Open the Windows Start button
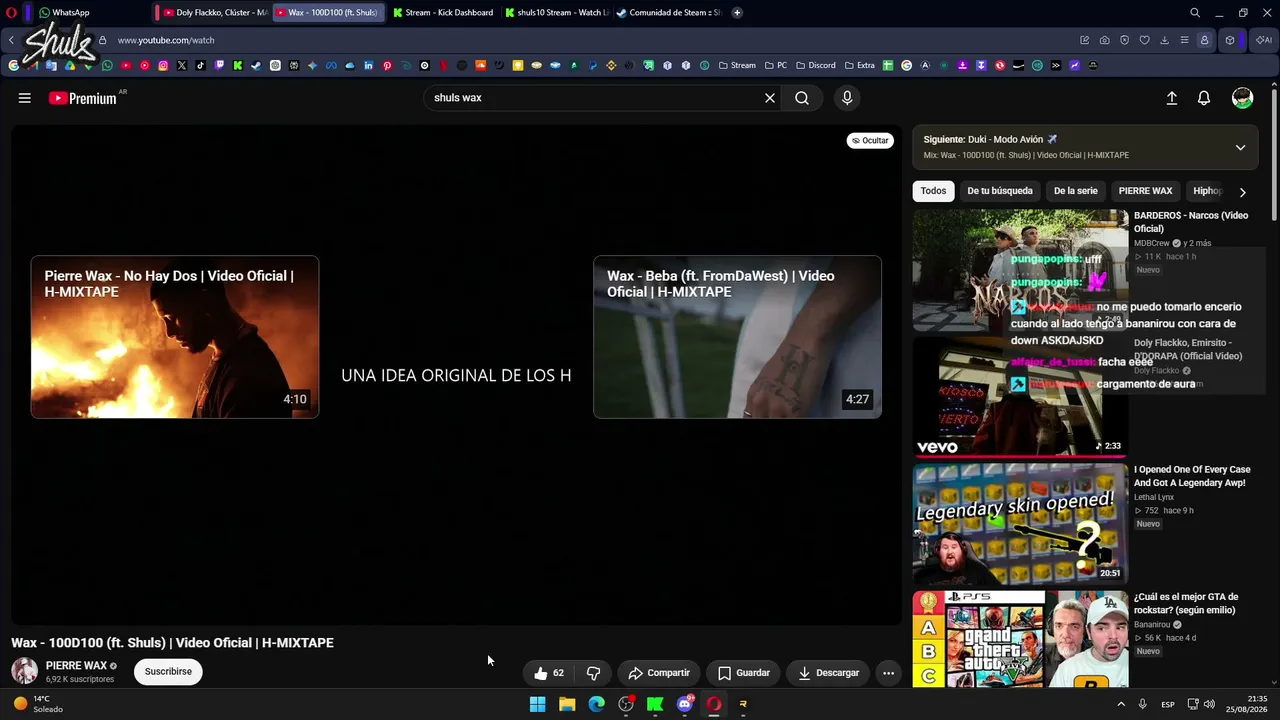 pos(537,704)
